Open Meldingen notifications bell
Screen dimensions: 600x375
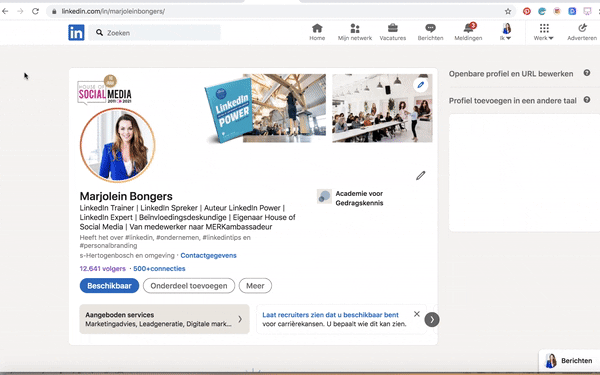tap(468, 32)
